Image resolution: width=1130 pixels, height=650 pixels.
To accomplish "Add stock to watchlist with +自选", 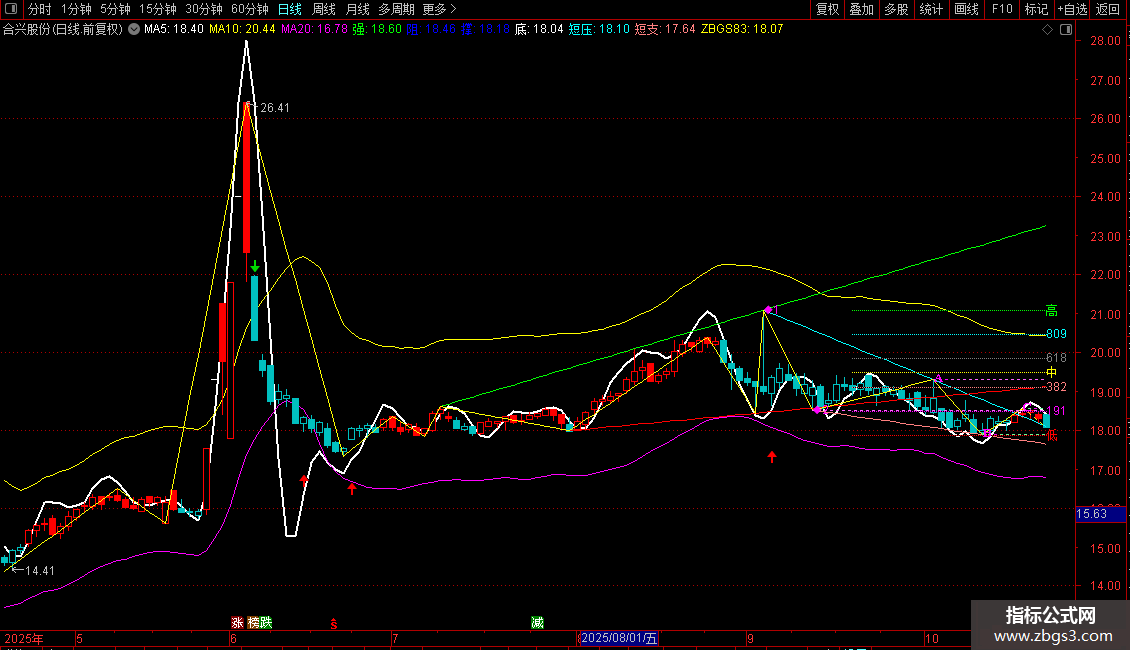I will [x=1071, y=9].
